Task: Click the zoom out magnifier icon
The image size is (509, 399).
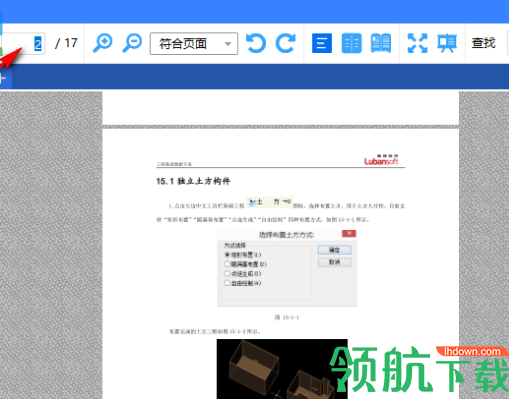Action: [132, 43]
